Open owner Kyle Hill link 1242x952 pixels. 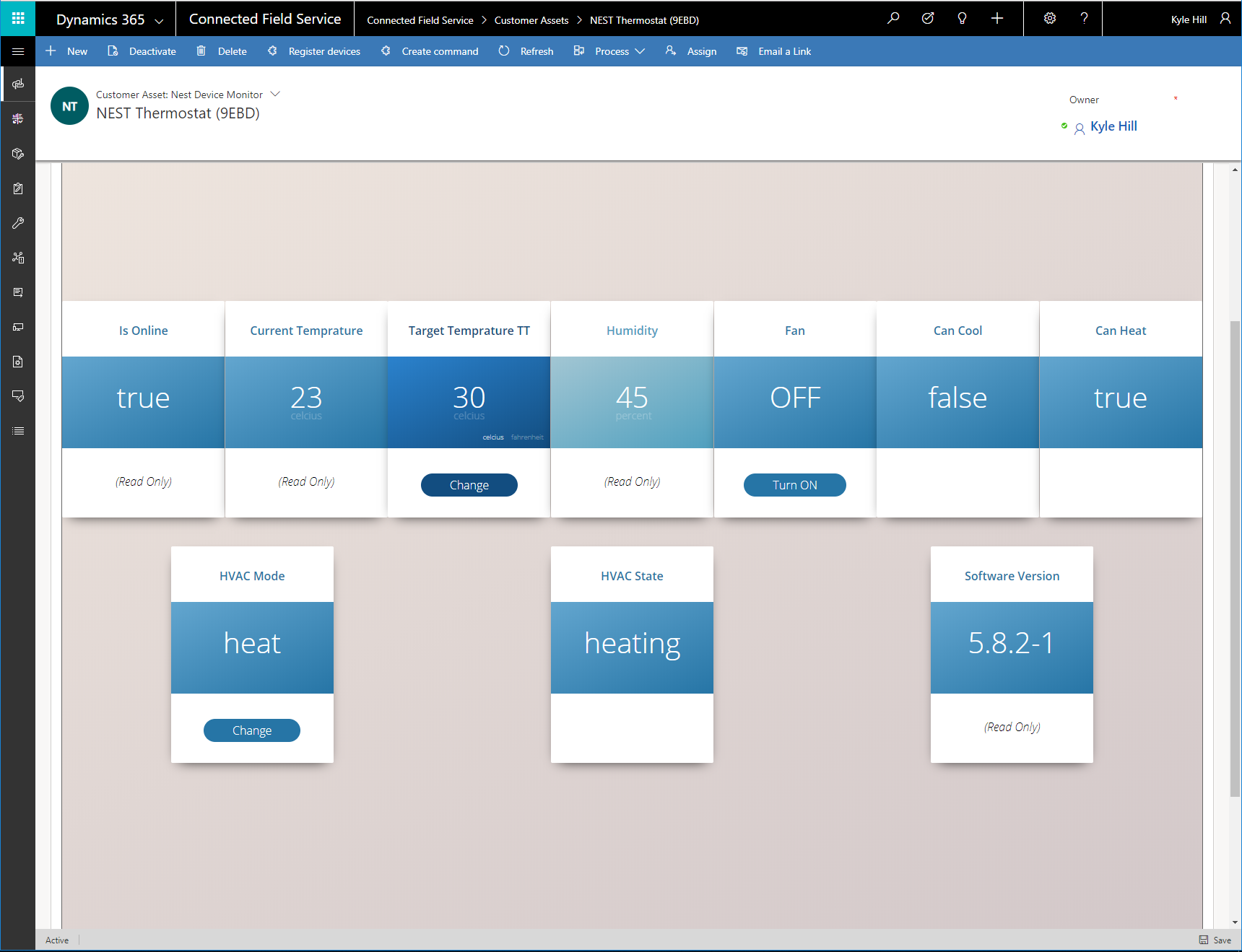tap(1113, 126)
